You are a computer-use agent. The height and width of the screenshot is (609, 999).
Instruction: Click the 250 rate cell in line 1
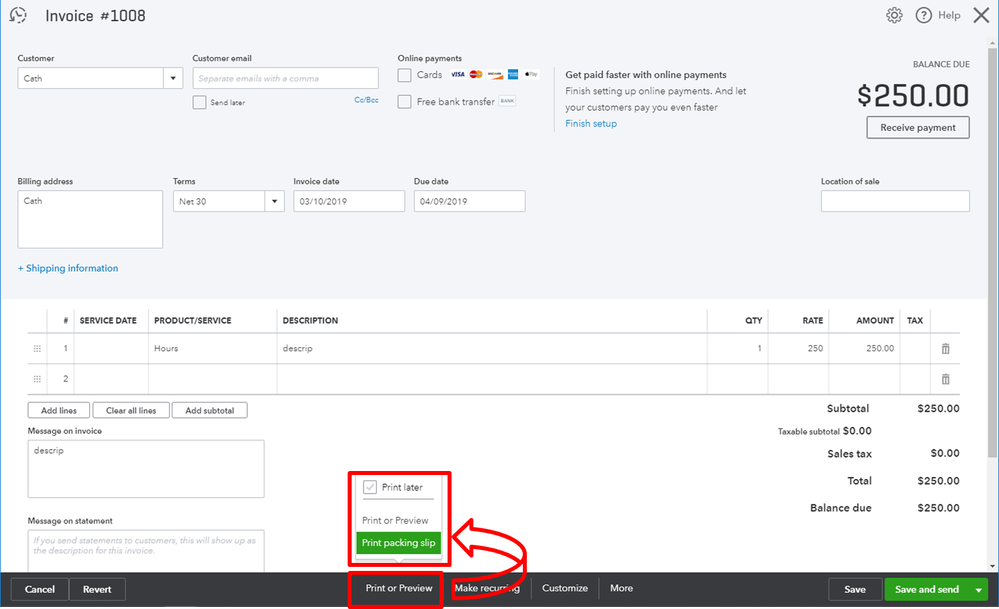click(798, 348)
